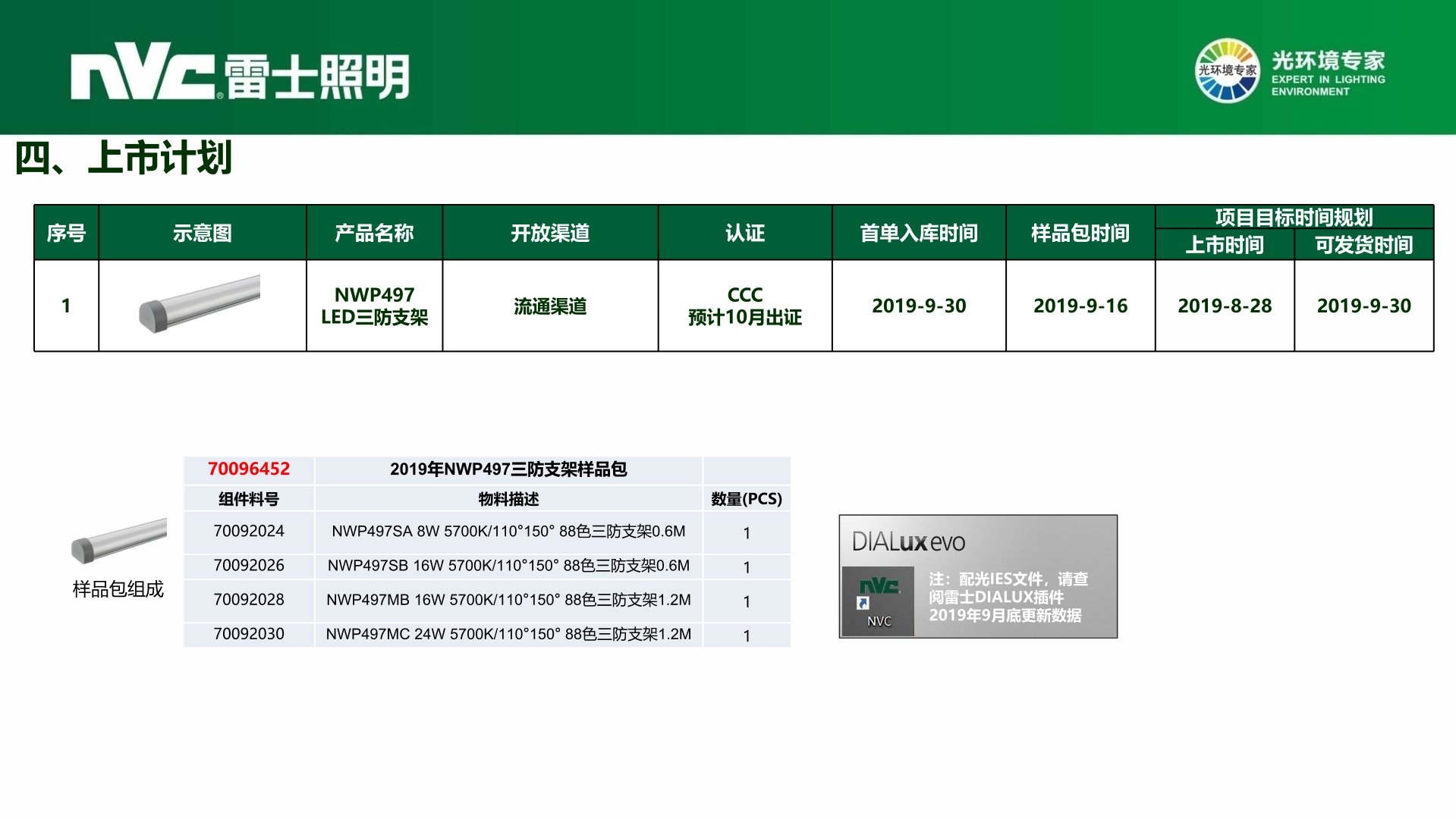Click the sample pack fixture image
Screen dimensions: 1456x819
(x=118, y=540)
